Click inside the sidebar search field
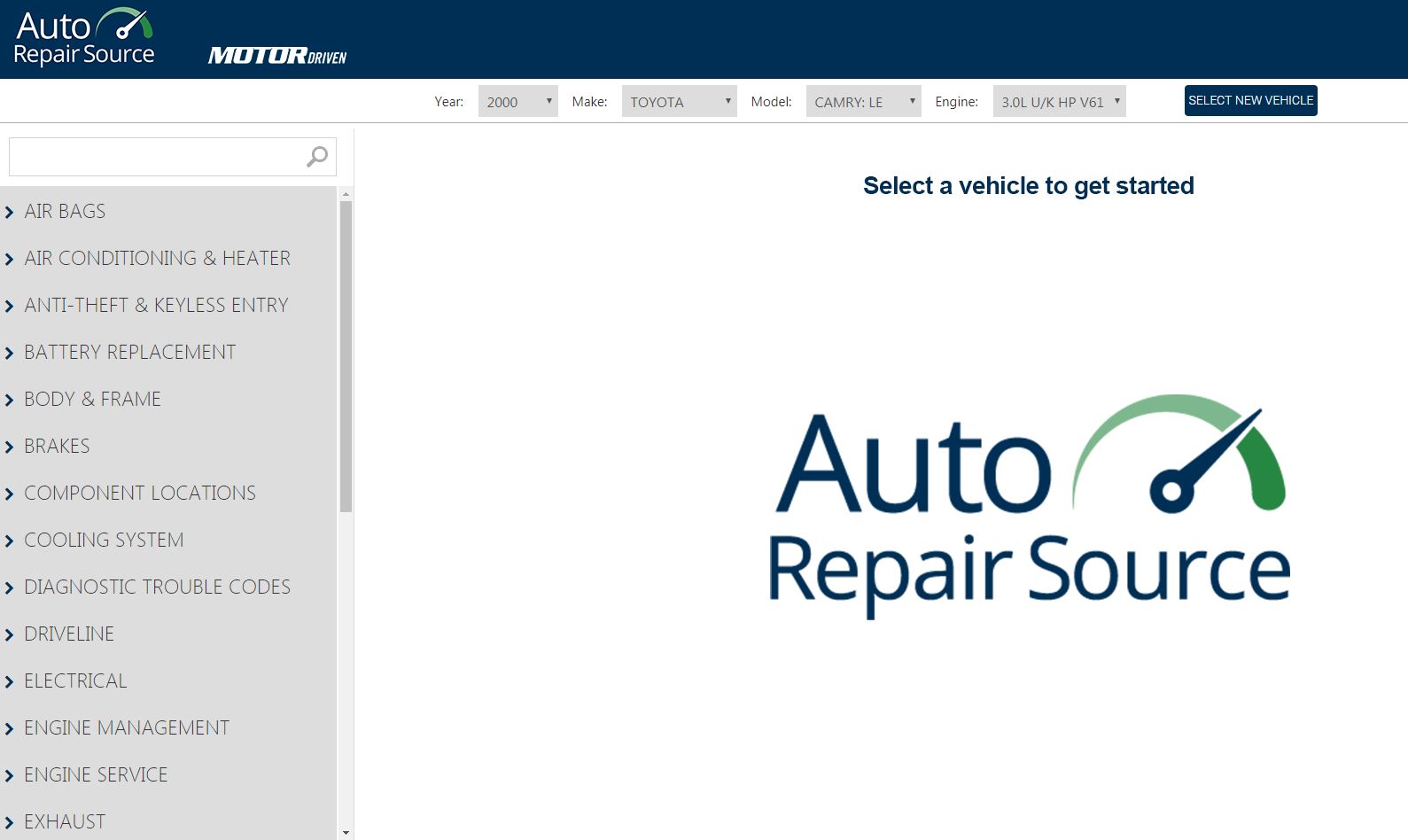 point(155,157)
